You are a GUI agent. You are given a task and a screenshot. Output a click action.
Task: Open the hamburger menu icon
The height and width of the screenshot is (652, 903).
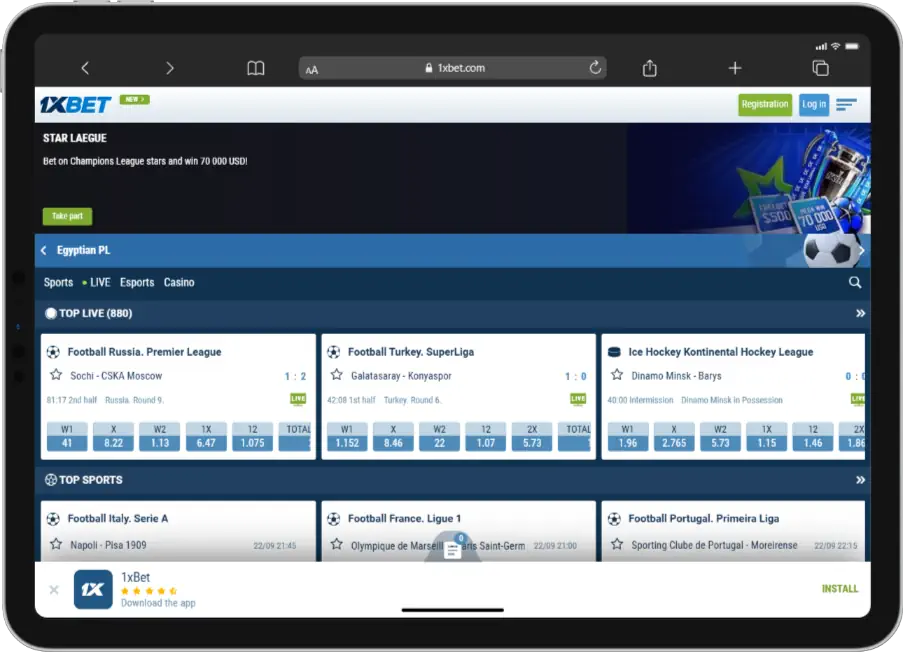coord(847,104)
